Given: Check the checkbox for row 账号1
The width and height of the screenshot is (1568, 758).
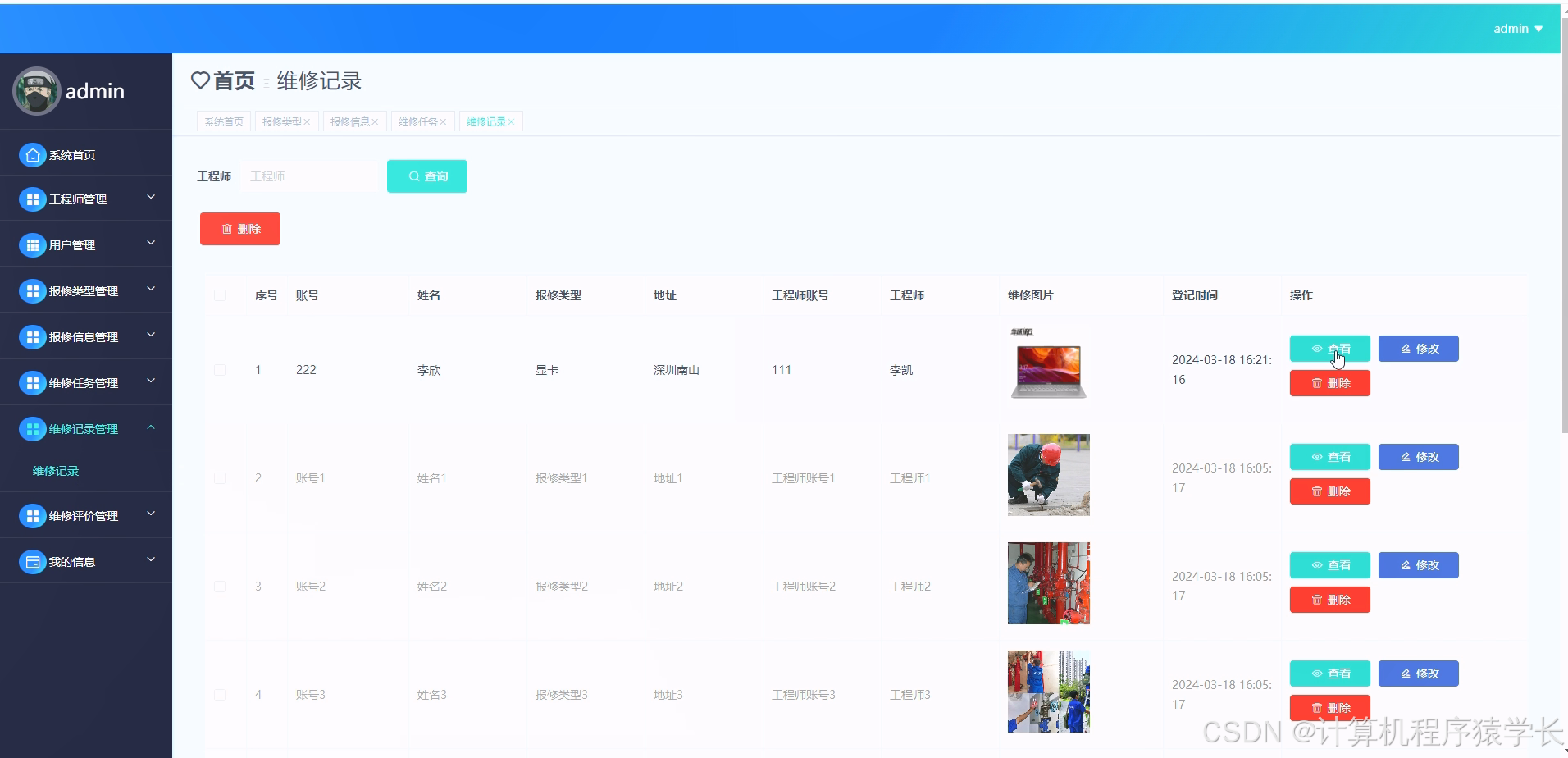Looking at the screenshot, I should click(220, 477).
